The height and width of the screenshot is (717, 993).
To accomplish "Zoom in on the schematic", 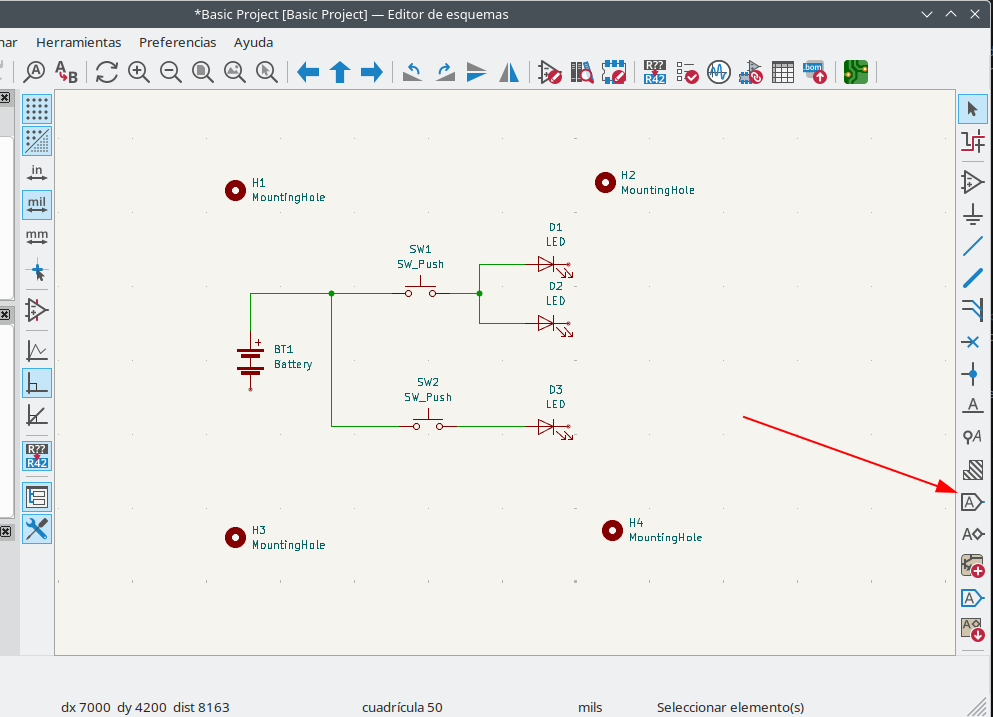I will [139, 72].
